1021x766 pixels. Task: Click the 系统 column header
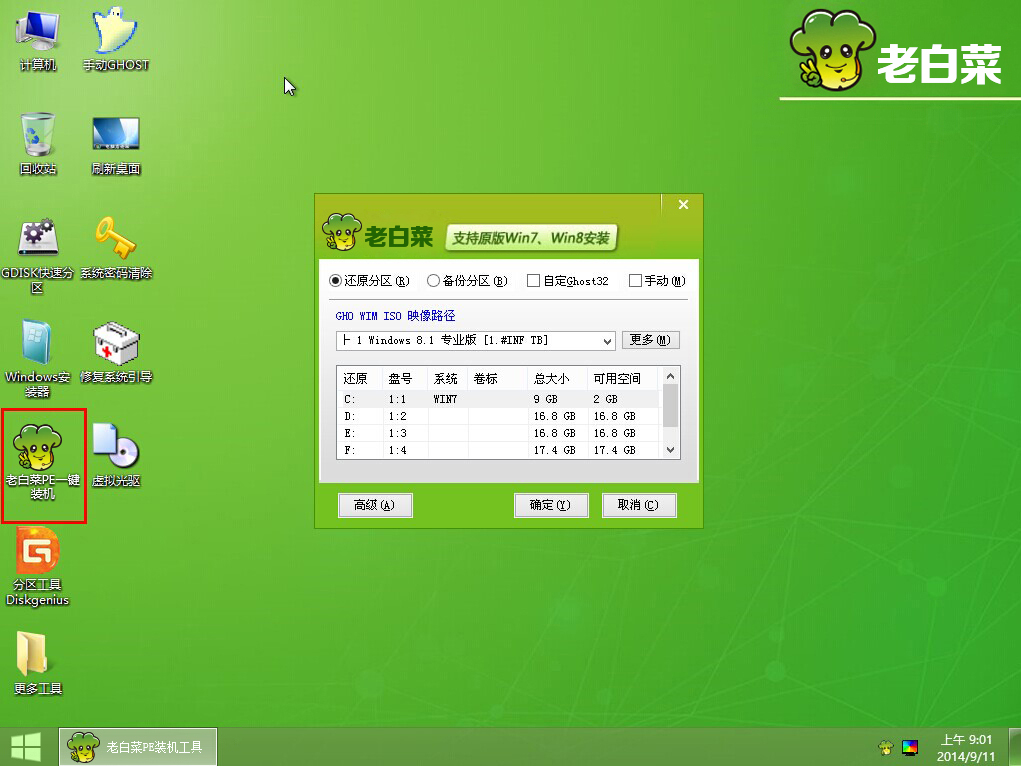[448, 378]
